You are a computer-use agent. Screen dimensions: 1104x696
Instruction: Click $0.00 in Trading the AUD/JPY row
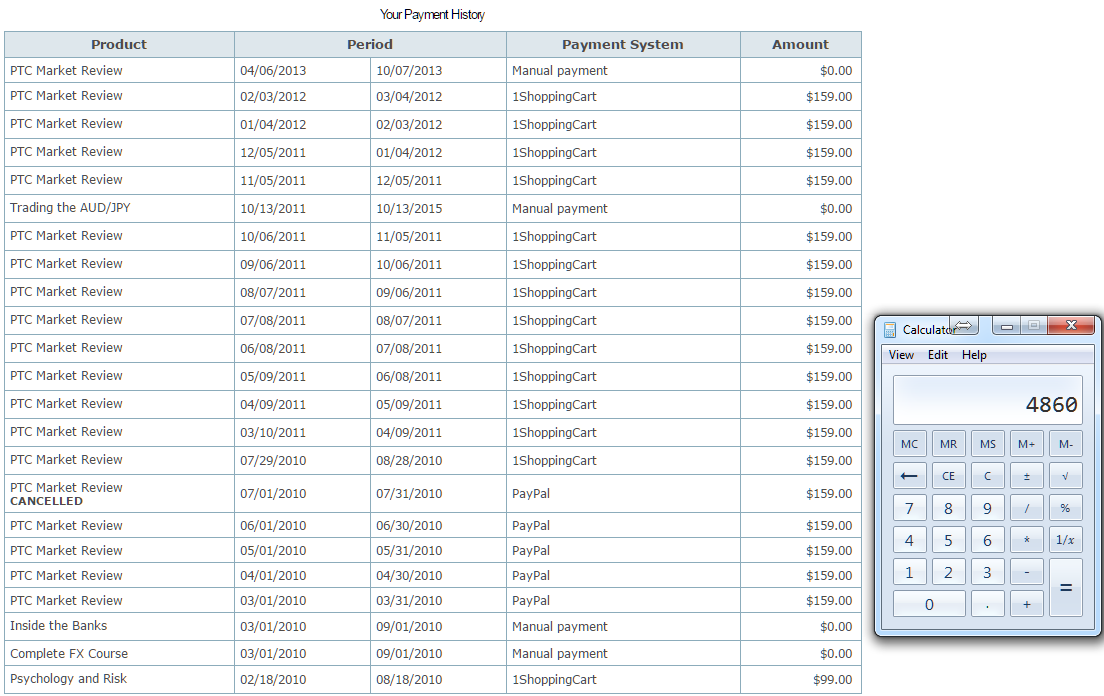(836, 208)
